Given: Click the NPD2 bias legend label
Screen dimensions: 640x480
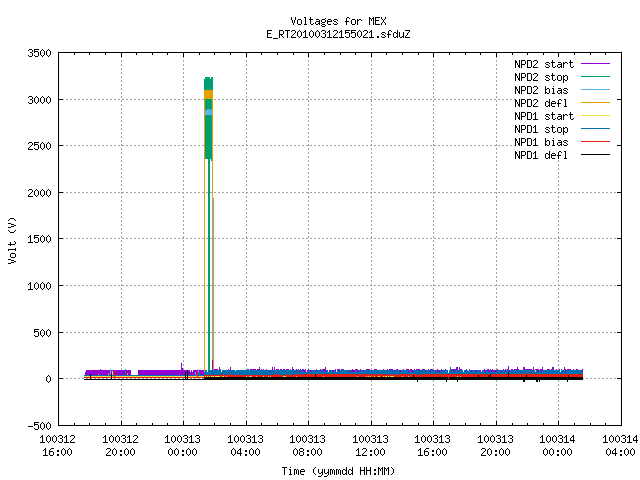Looking at the screenshot, I should pyautogui.click(x=541, y=90).
